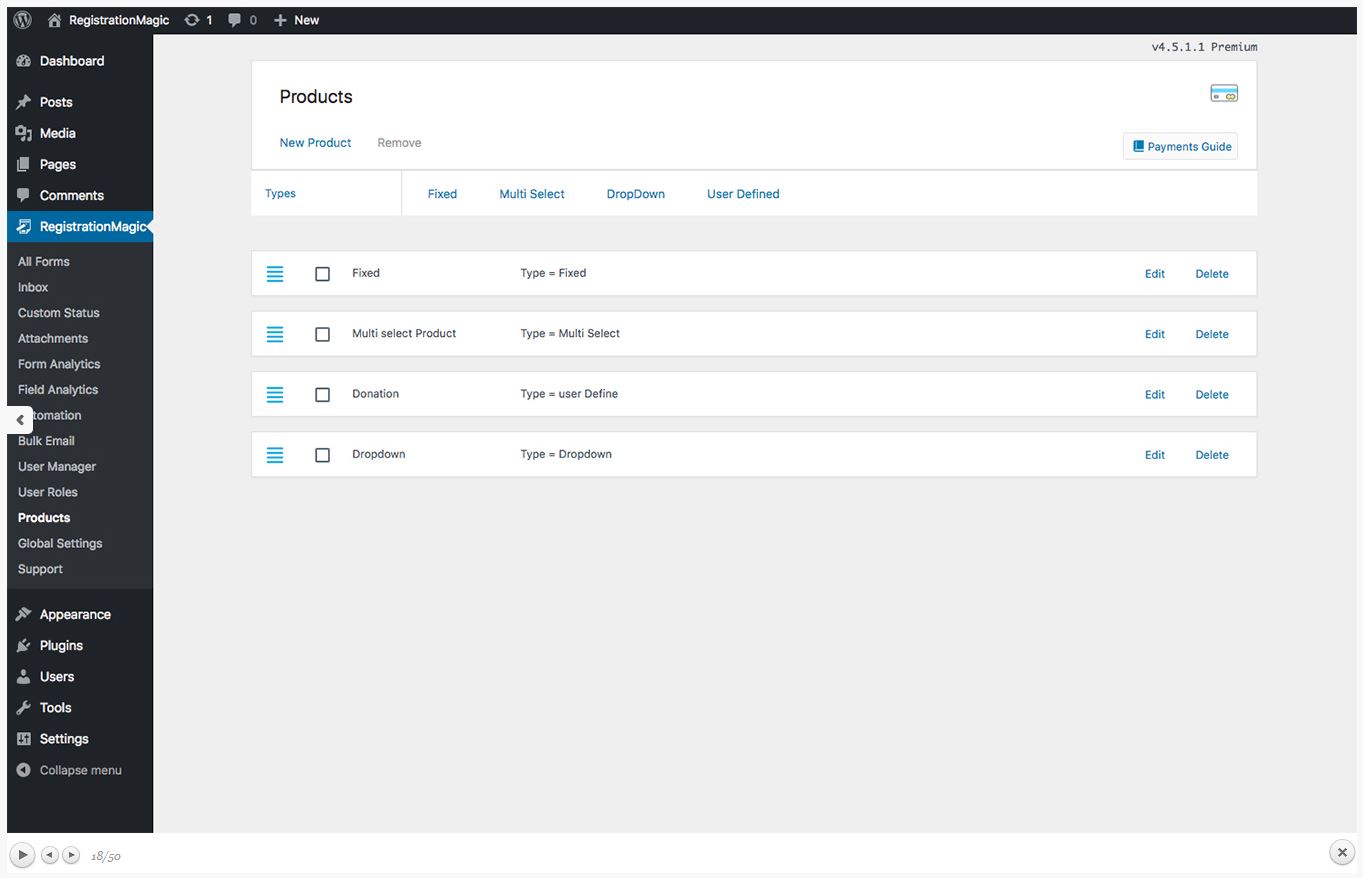Click drag handle icon of Donation row

[x=275, y=395]
